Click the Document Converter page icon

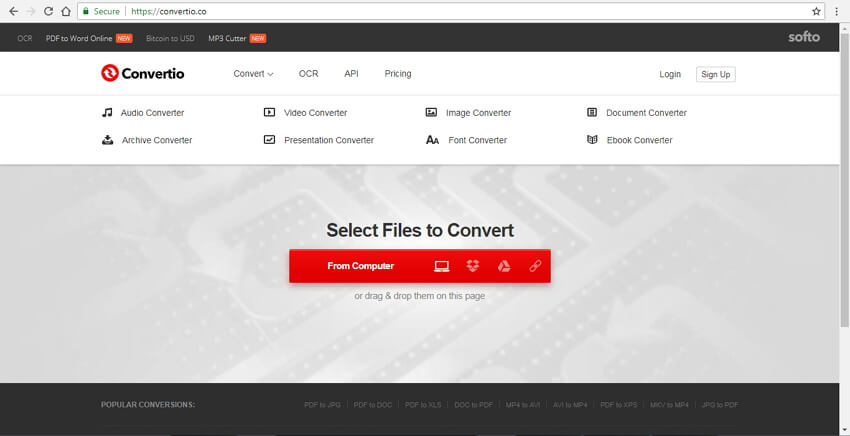[592, 112]
